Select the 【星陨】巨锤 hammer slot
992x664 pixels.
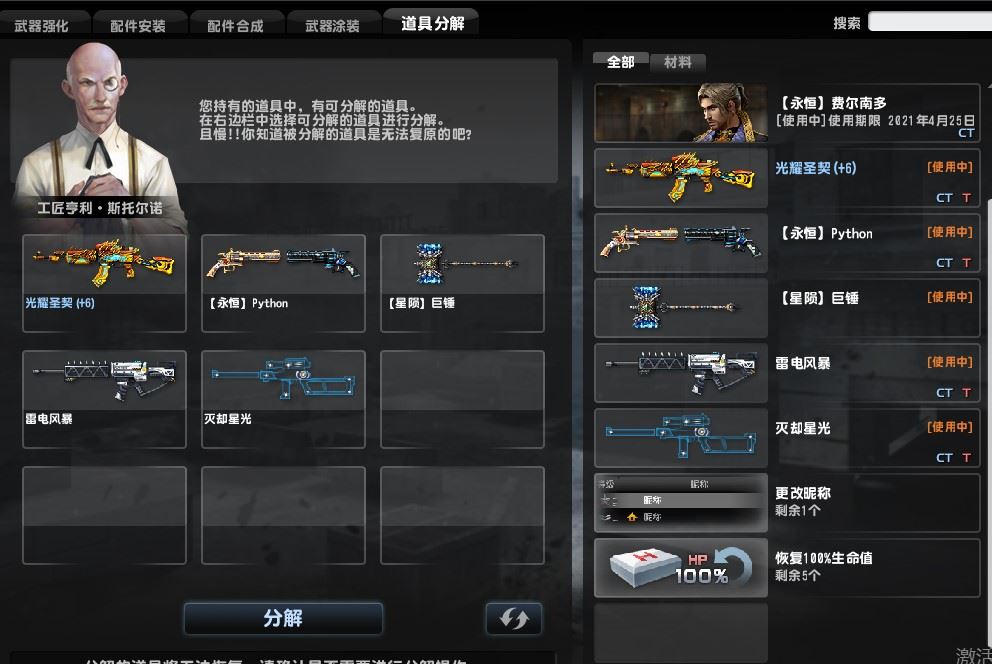coord(462,283)
